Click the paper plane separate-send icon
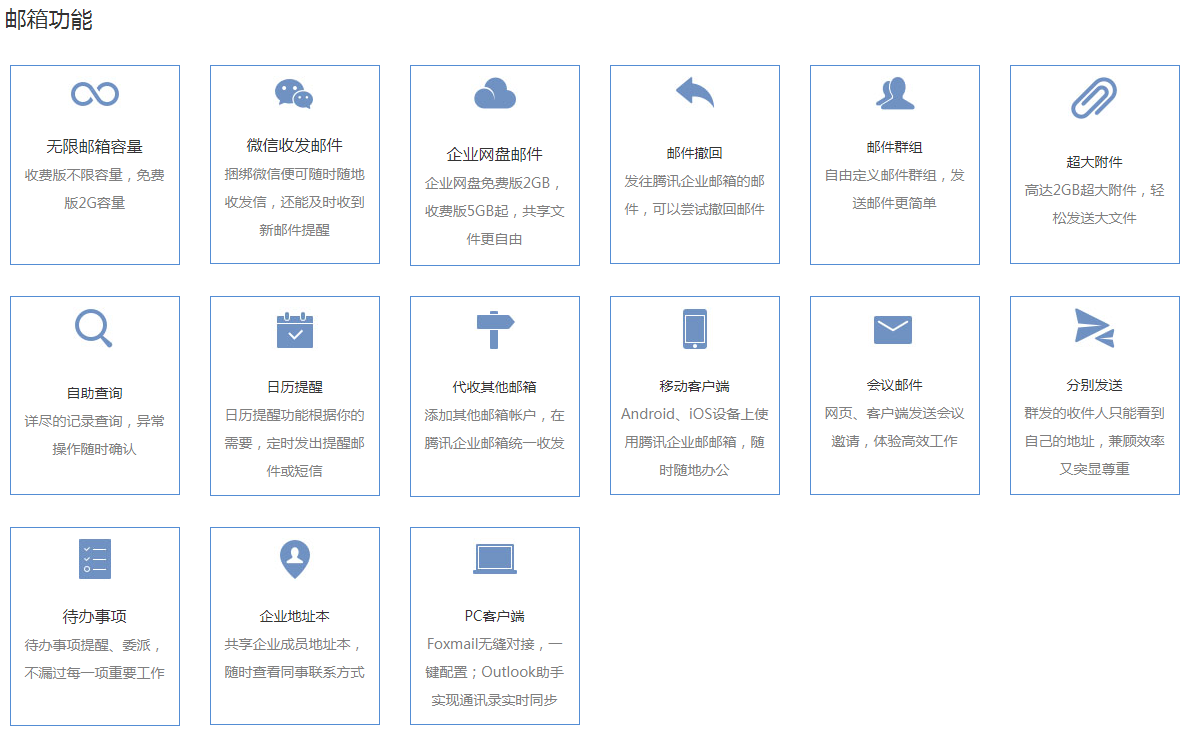This screenshot has height=745, width=1194. [x=1094, y=328]
